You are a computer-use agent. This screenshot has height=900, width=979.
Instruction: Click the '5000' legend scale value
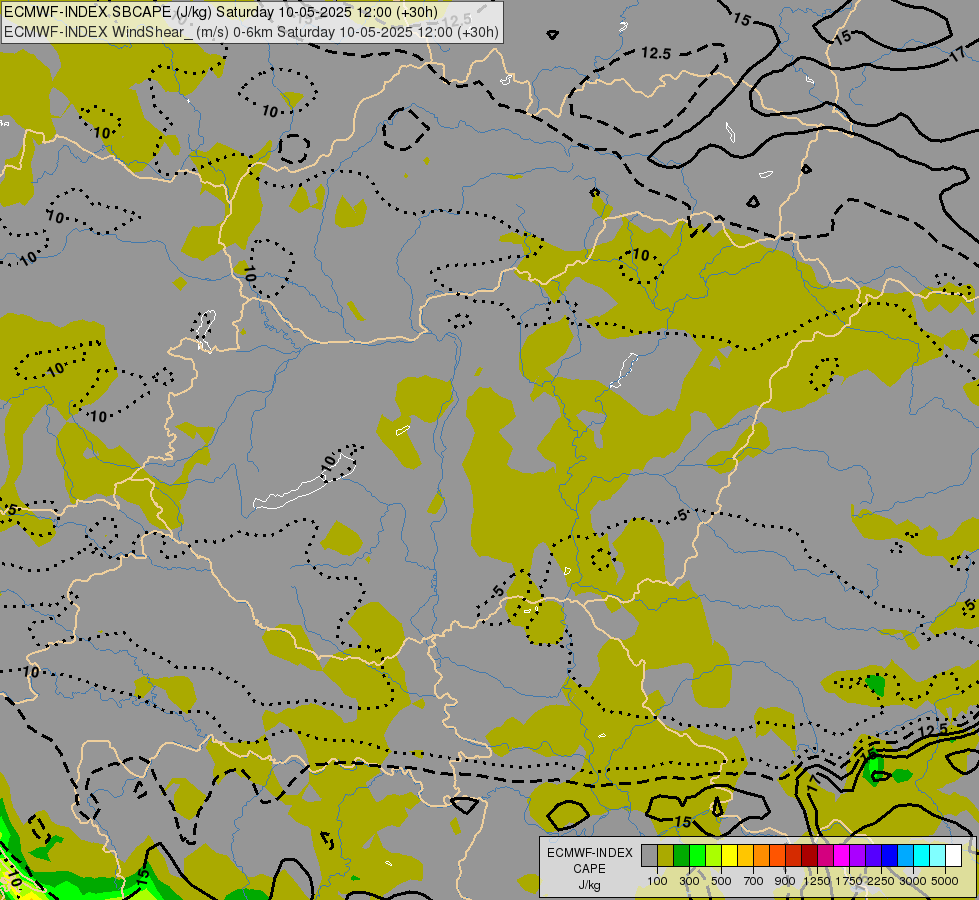point(945,881)
